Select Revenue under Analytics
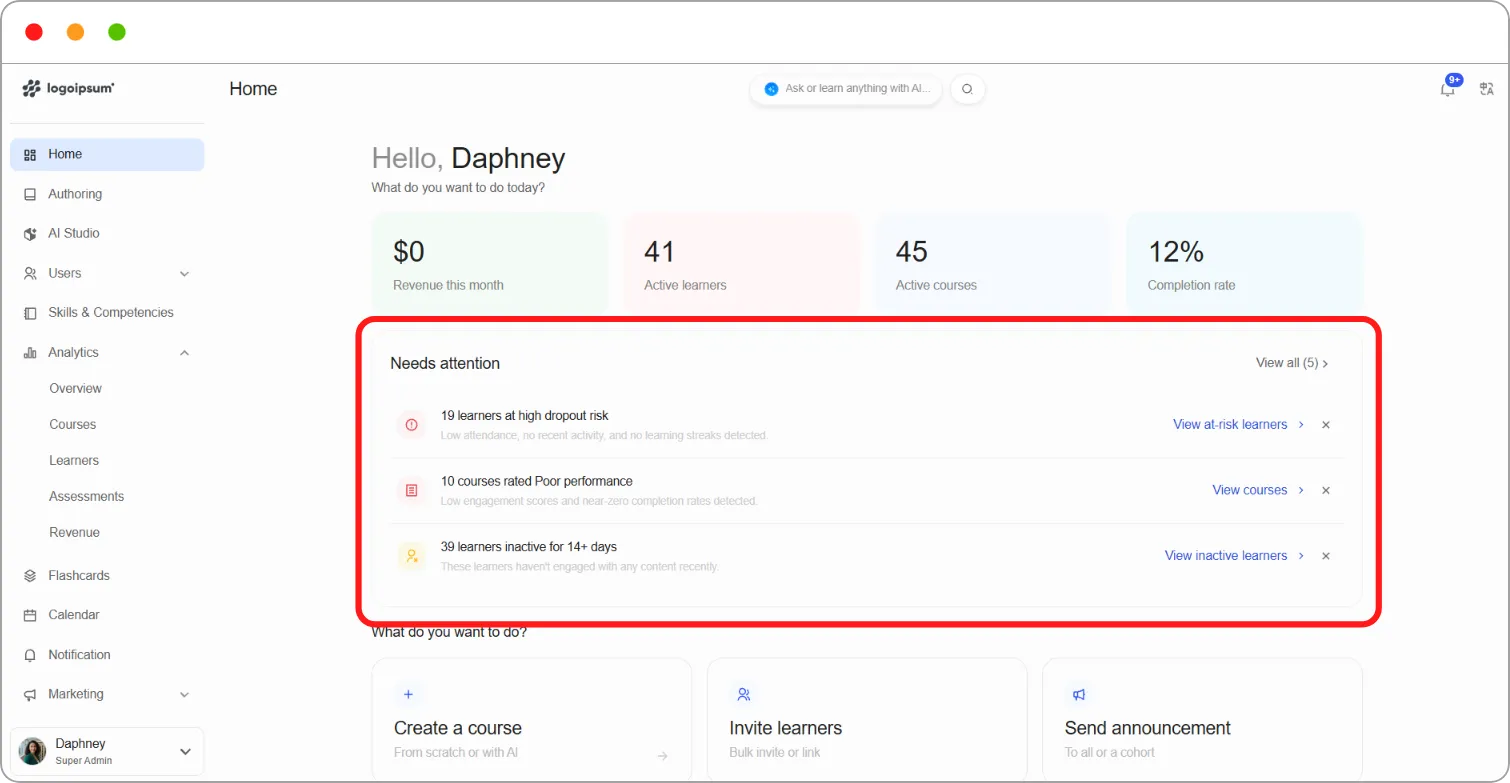 tap(74, 532)
